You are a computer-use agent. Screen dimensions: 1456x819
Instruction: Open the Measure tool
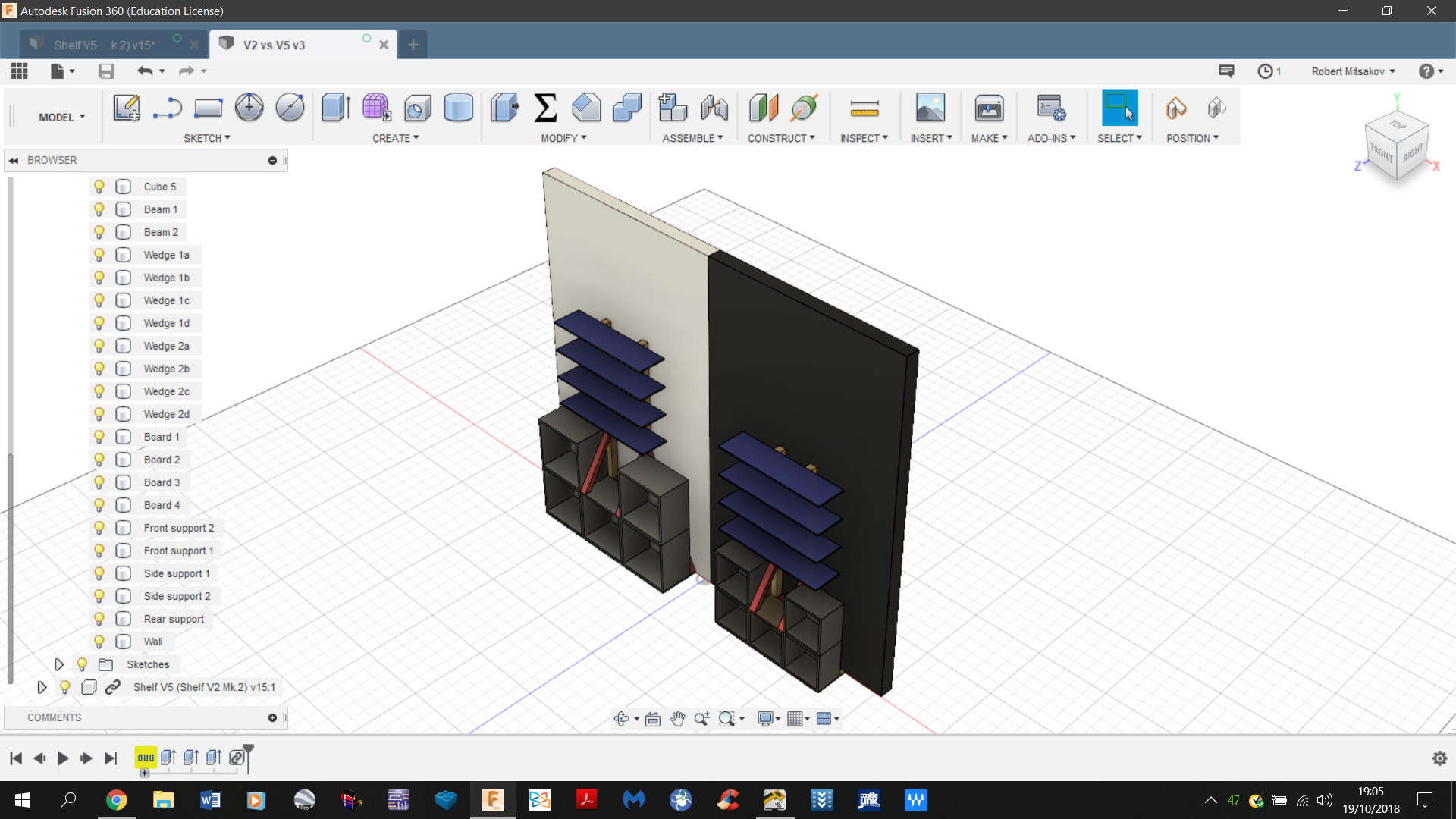click(864, 108)
